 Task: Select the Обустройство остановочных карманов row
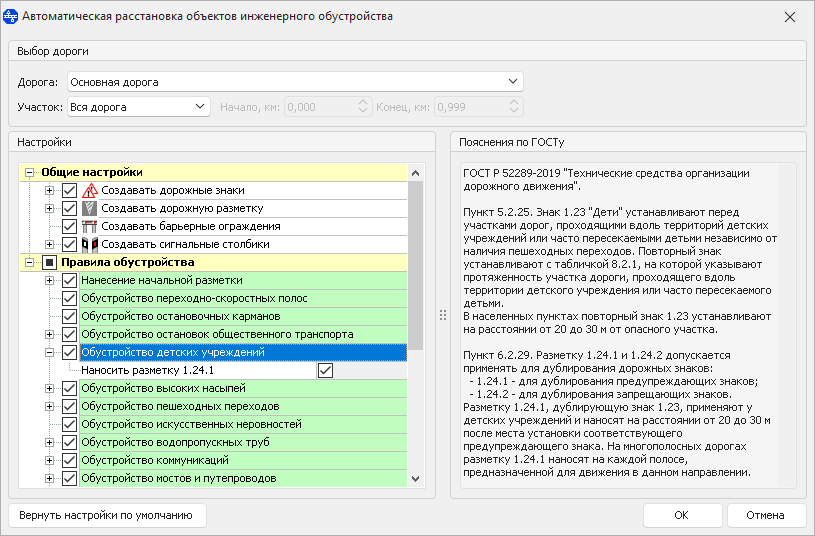pyautogui.click(x=243, y=317)
